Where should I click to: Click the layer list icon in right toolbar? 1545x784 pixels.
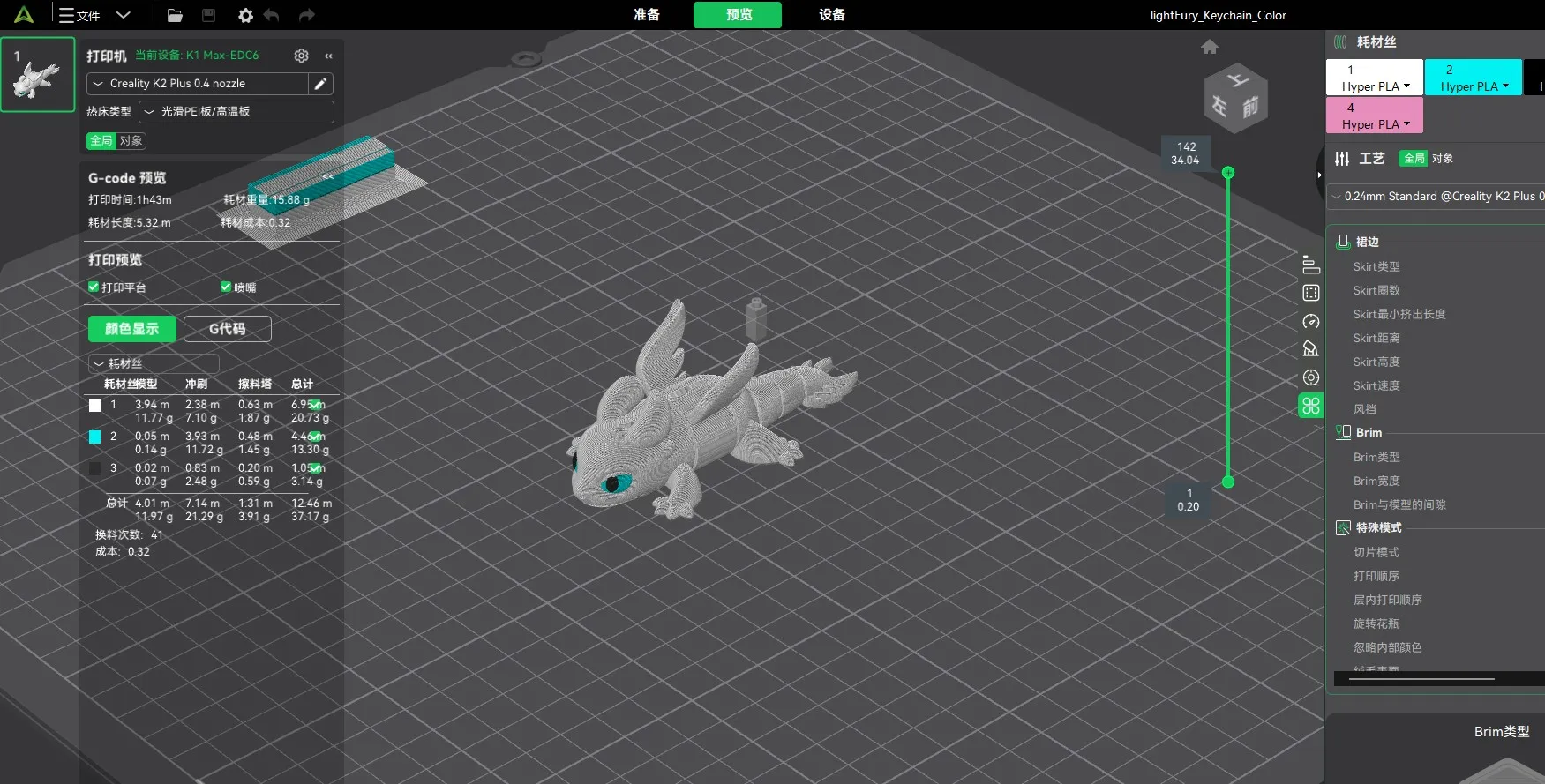pyautogui.click(x=1311, y=265)
